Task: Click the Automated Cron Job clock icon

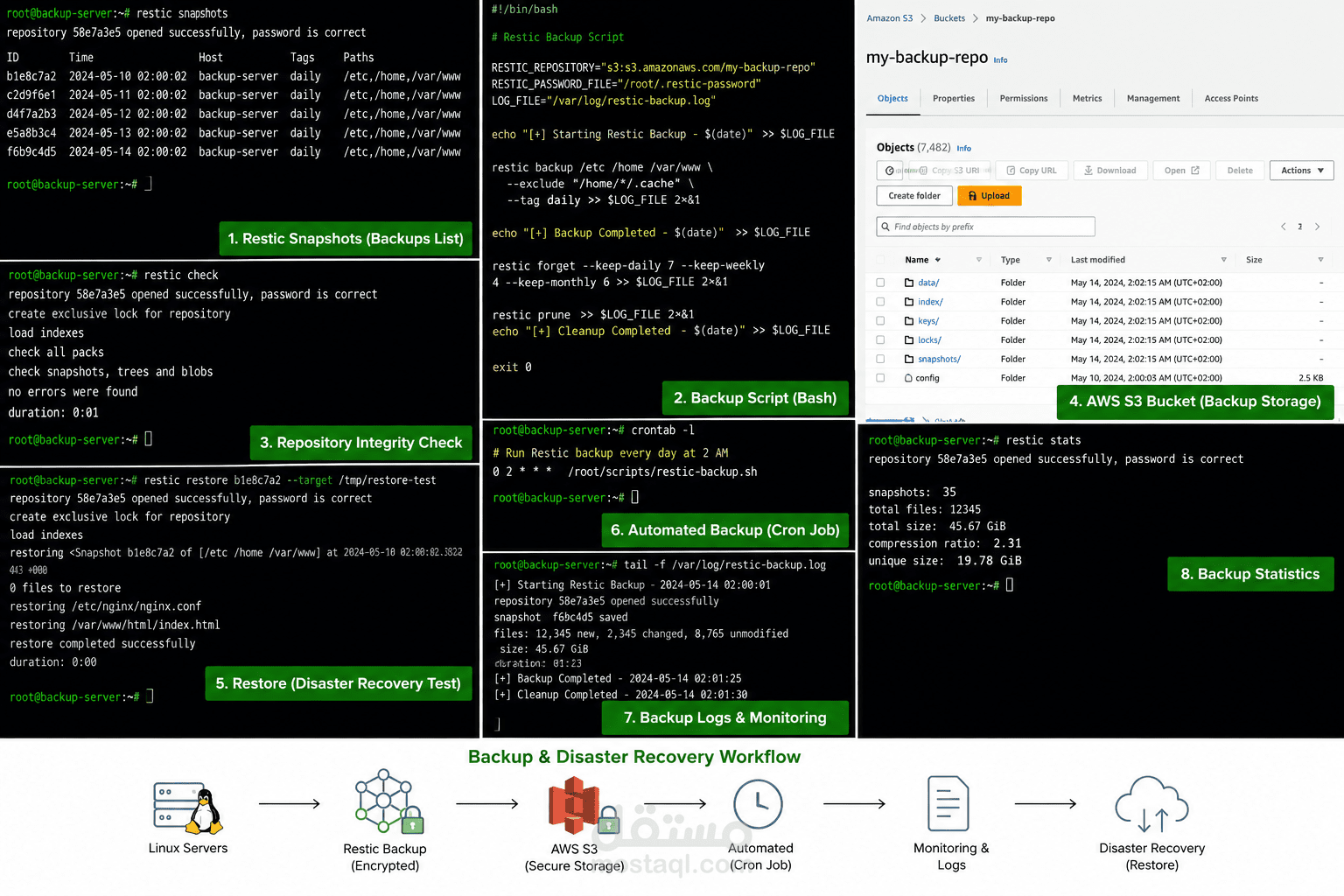Action: (758, 804)
